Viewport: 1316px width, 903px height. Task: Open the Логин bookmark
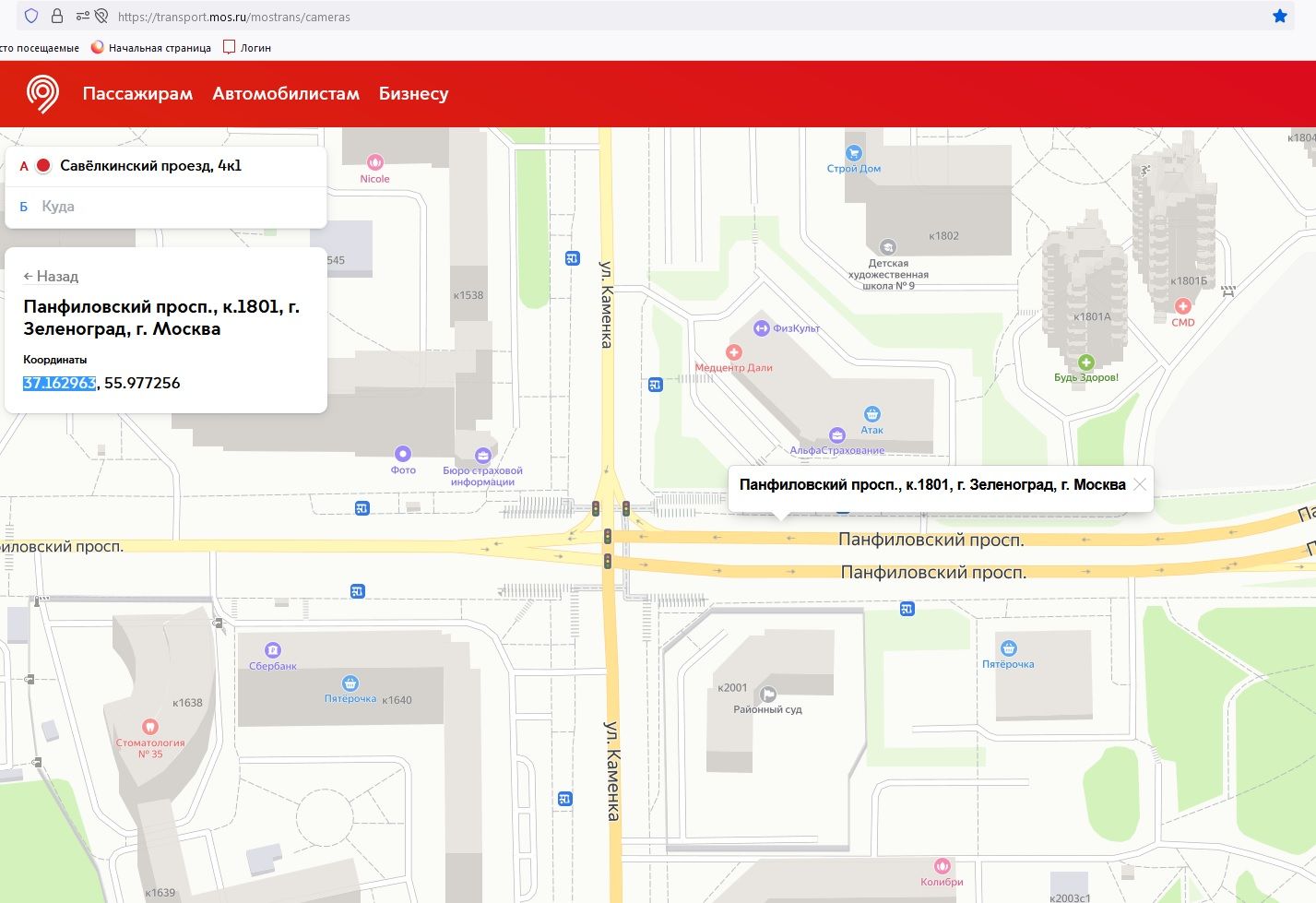pos(247,47)
